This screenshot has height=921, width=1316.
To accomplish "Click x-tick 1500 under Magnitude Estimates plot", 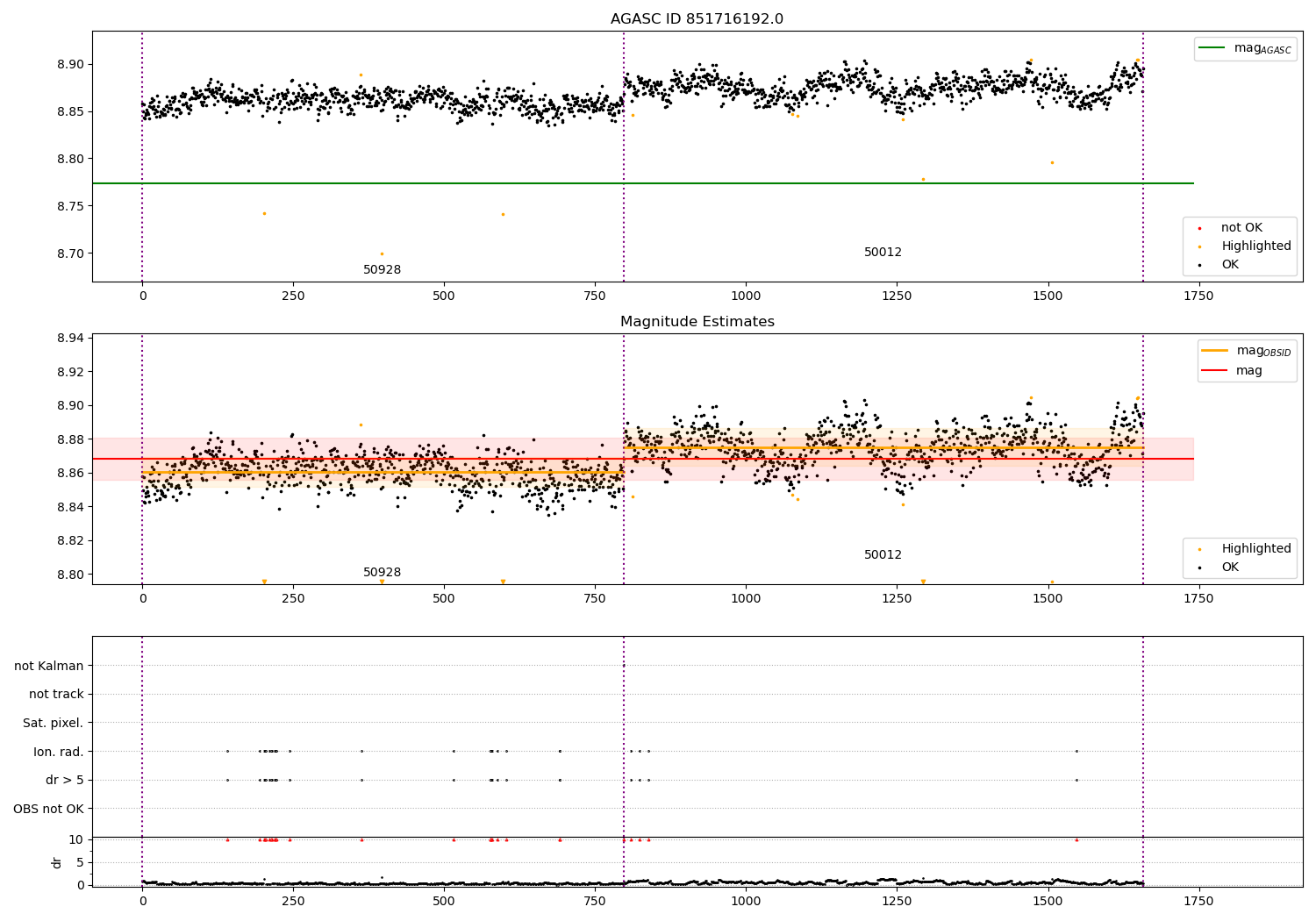I will pos(1048,599).
